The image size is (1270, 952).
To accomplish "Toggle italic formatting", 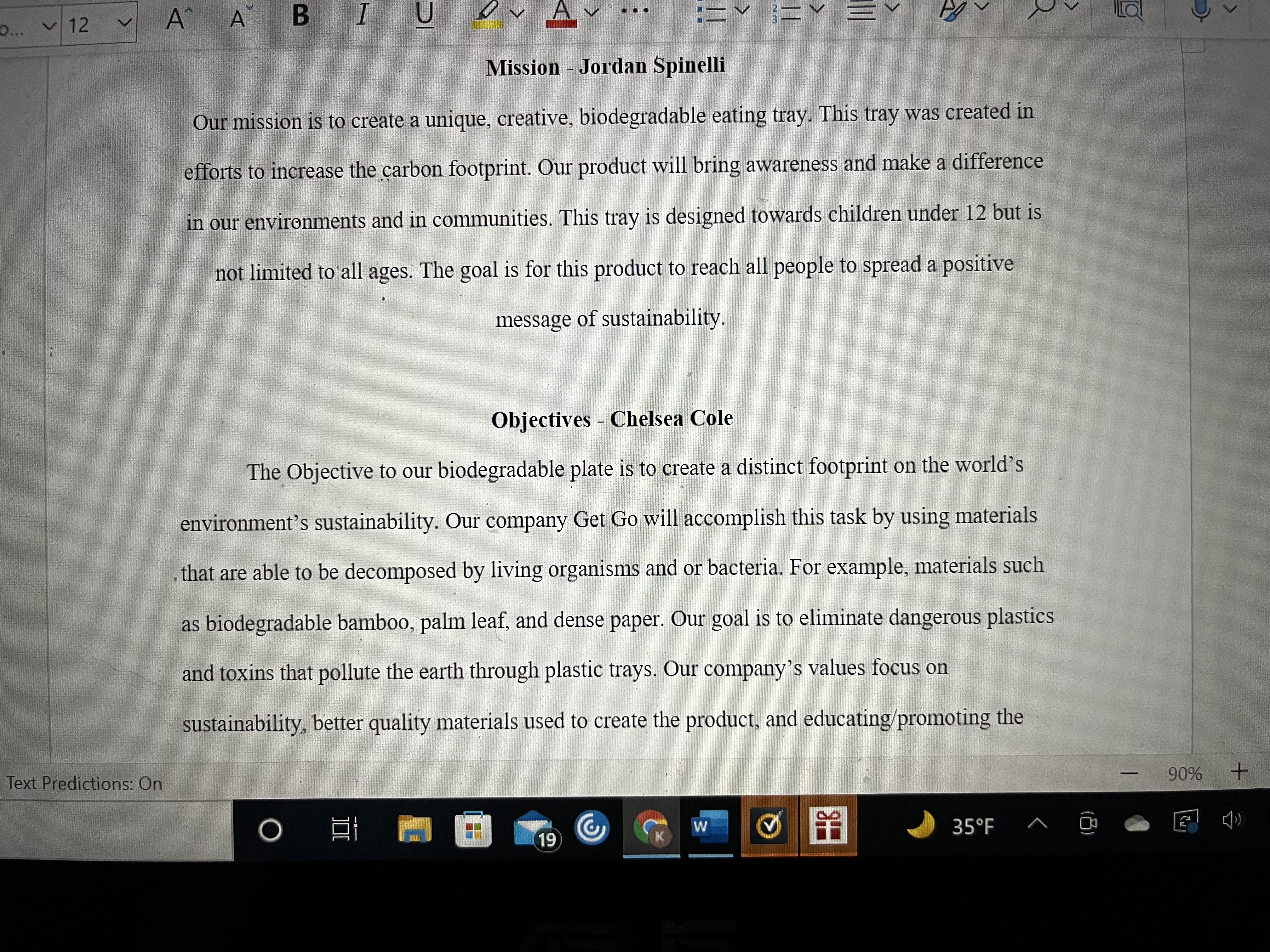I will coord(362,14).
